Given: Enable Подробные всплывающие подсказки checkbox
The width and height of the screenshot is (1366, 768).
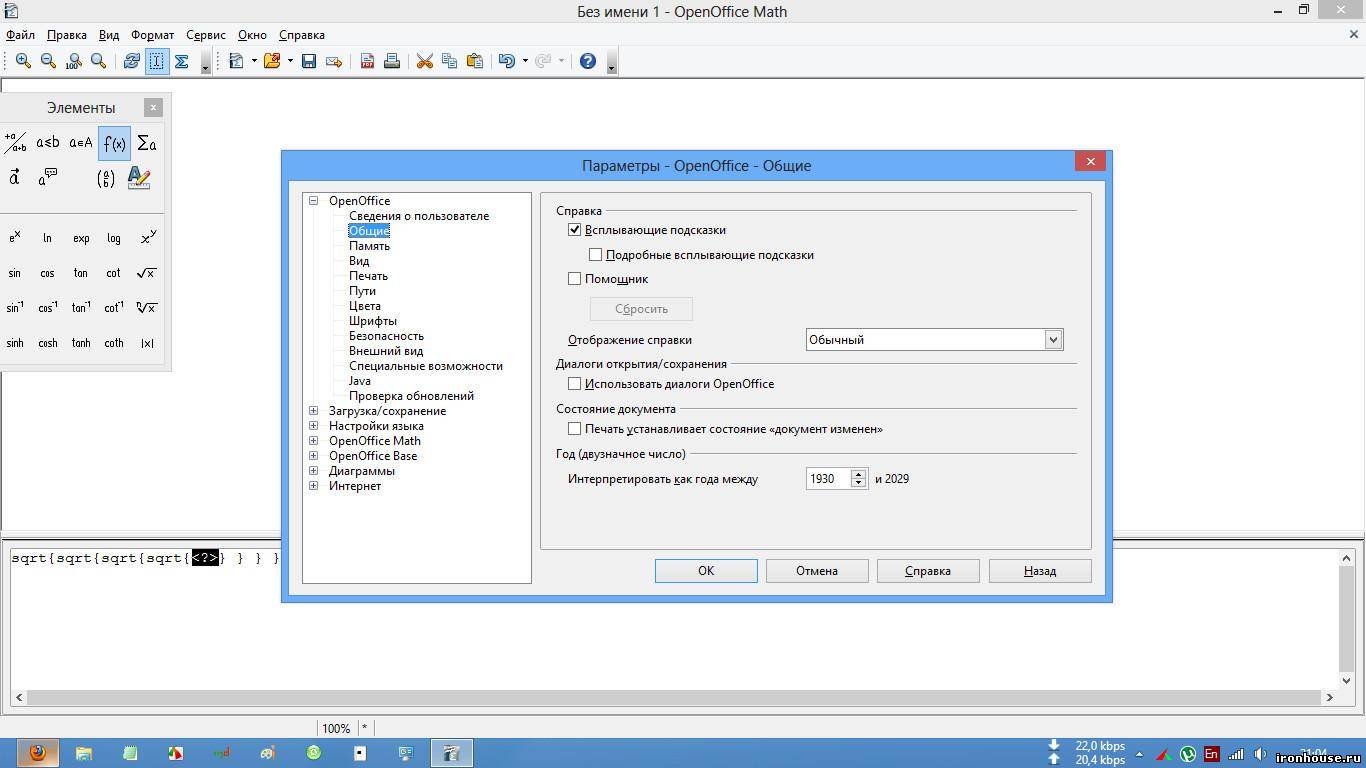Looking at the screenshot, I should tap(596, 255).
